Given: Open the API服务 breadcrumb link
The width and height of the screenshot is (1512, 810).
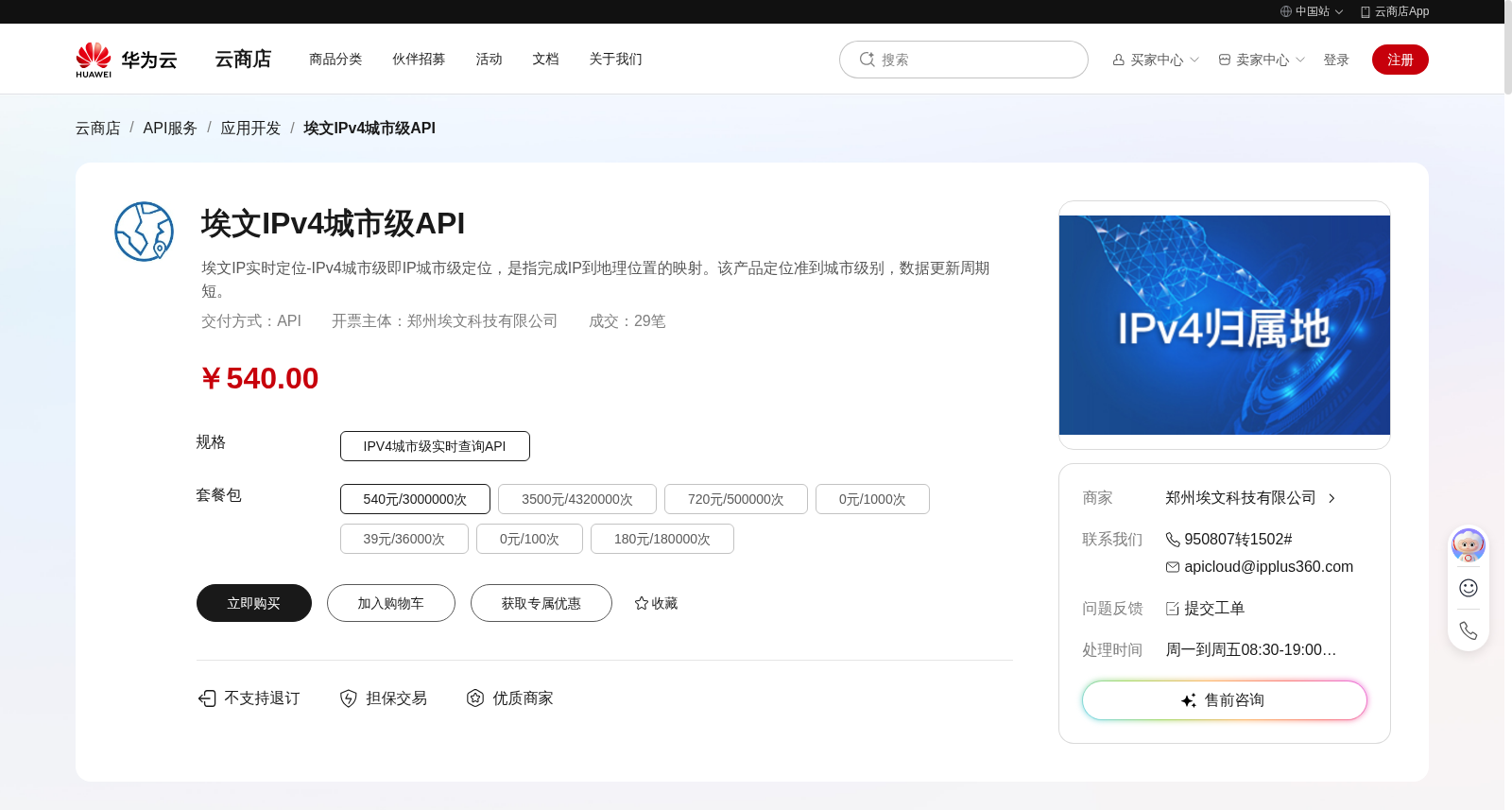Looking at the screenshot, I should coord(170,128).
